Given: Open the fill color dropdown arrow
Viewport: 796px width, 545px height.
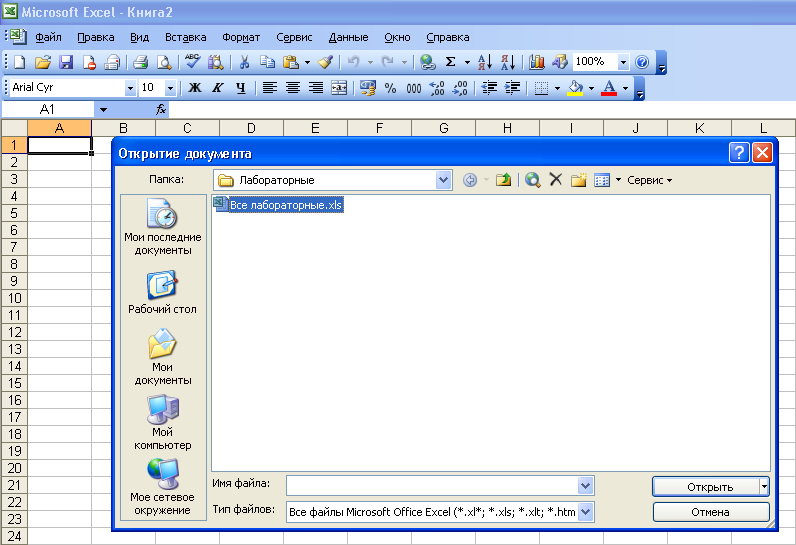Looking at the screenshot, I should point(591,88).
